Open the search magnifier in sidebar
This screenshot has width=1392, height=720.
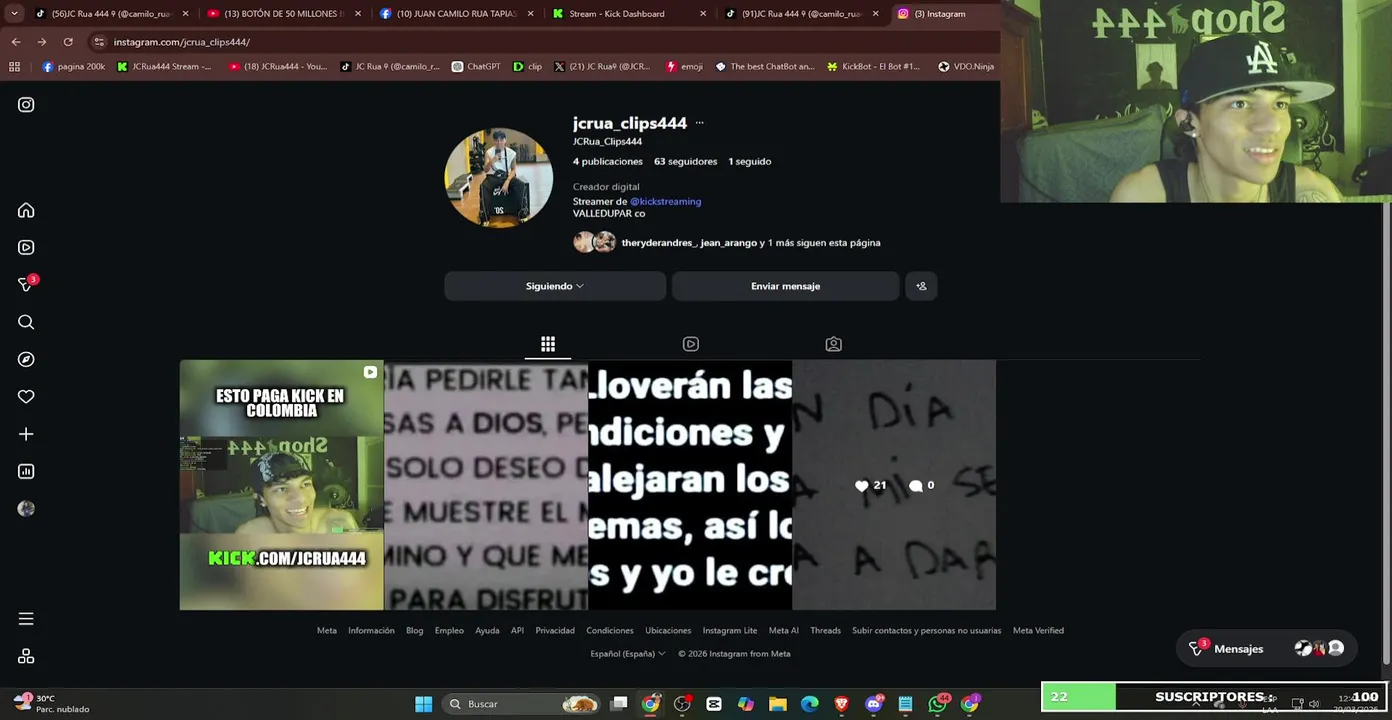pyautogui.click(x=26, y=322)
